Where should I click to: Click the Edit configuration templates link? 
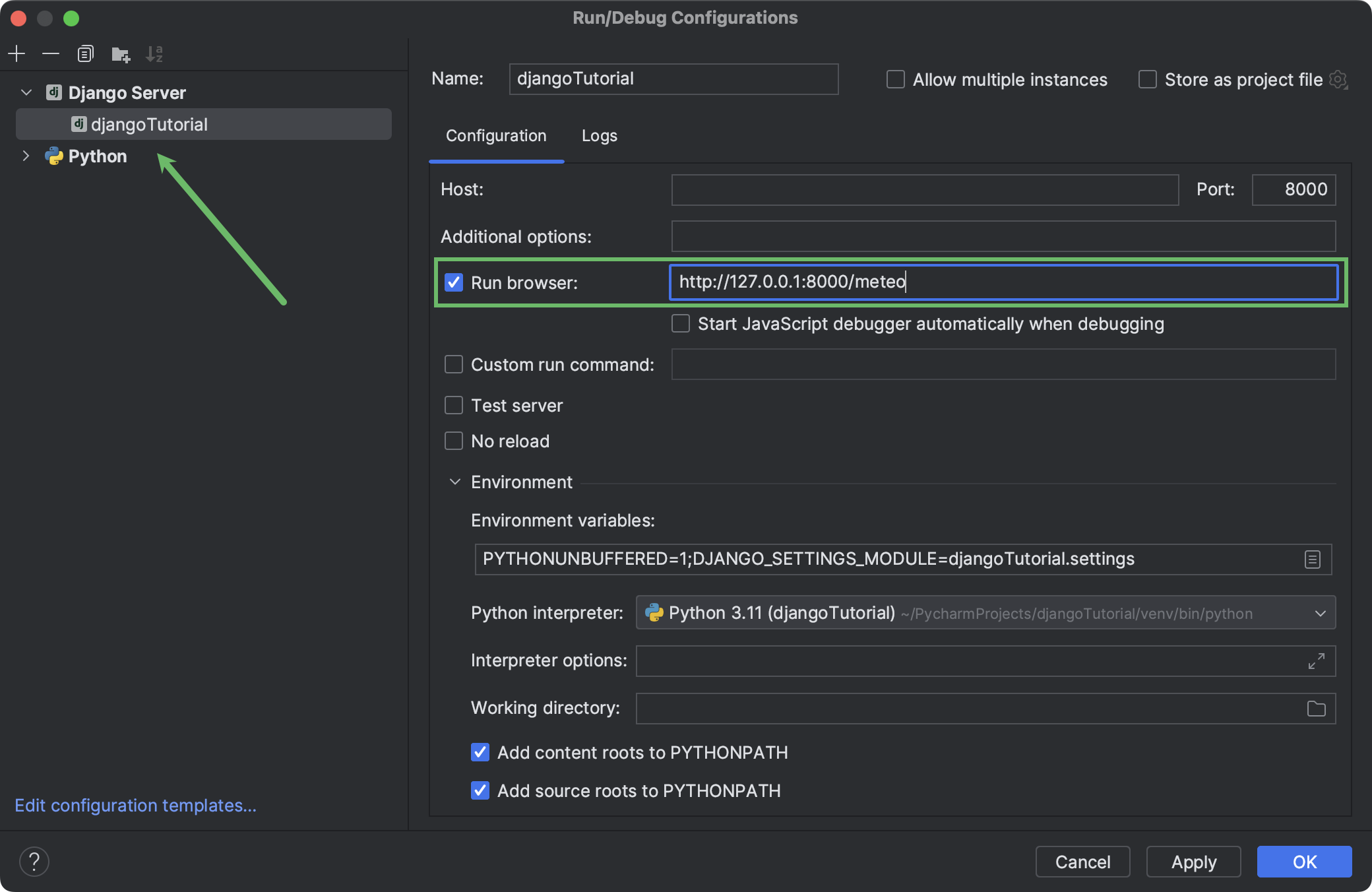(x=137, y=805)
